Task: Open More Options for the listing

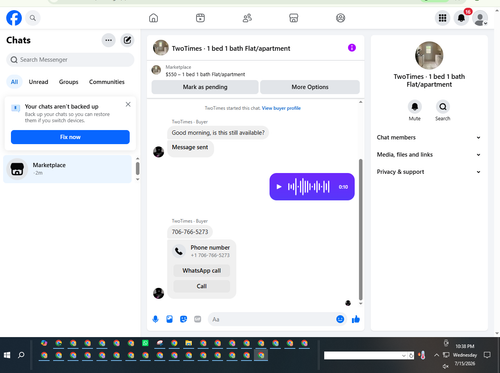Action: 310,87
